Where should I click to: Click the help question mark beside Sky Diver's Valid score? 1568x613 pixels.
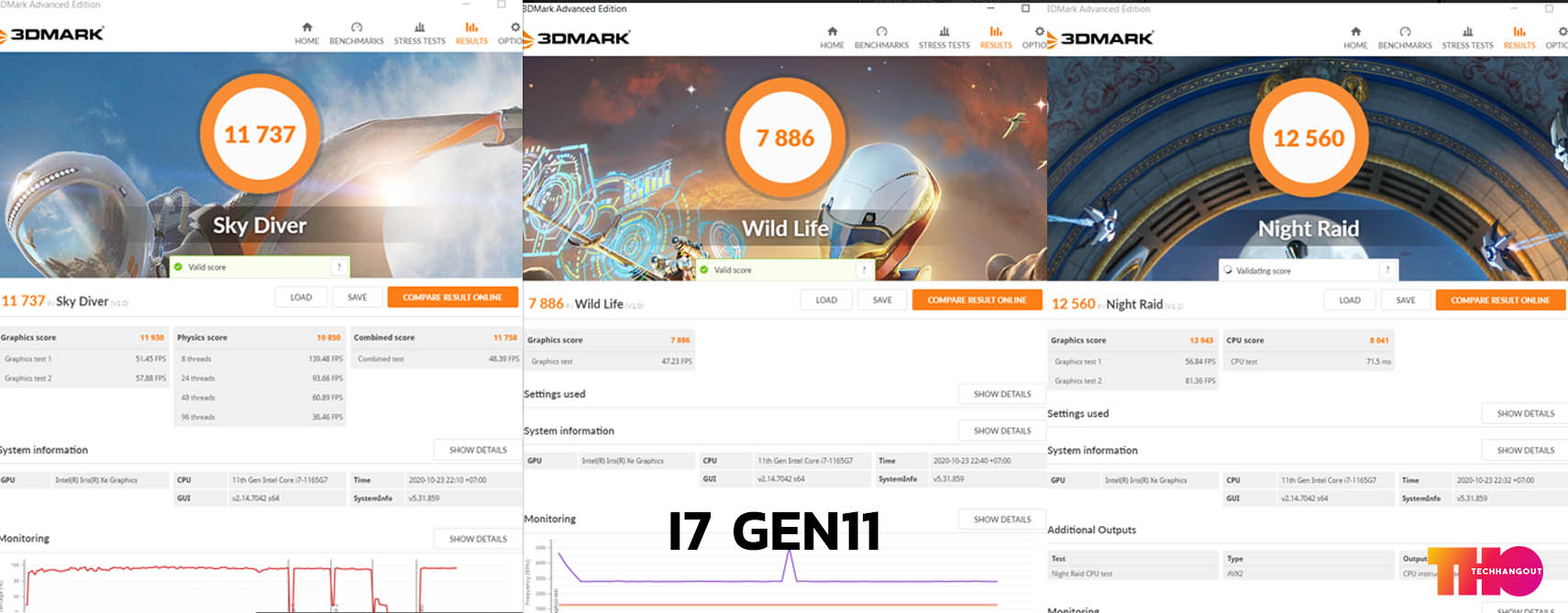pyautogui.click(x=339, y=267)
